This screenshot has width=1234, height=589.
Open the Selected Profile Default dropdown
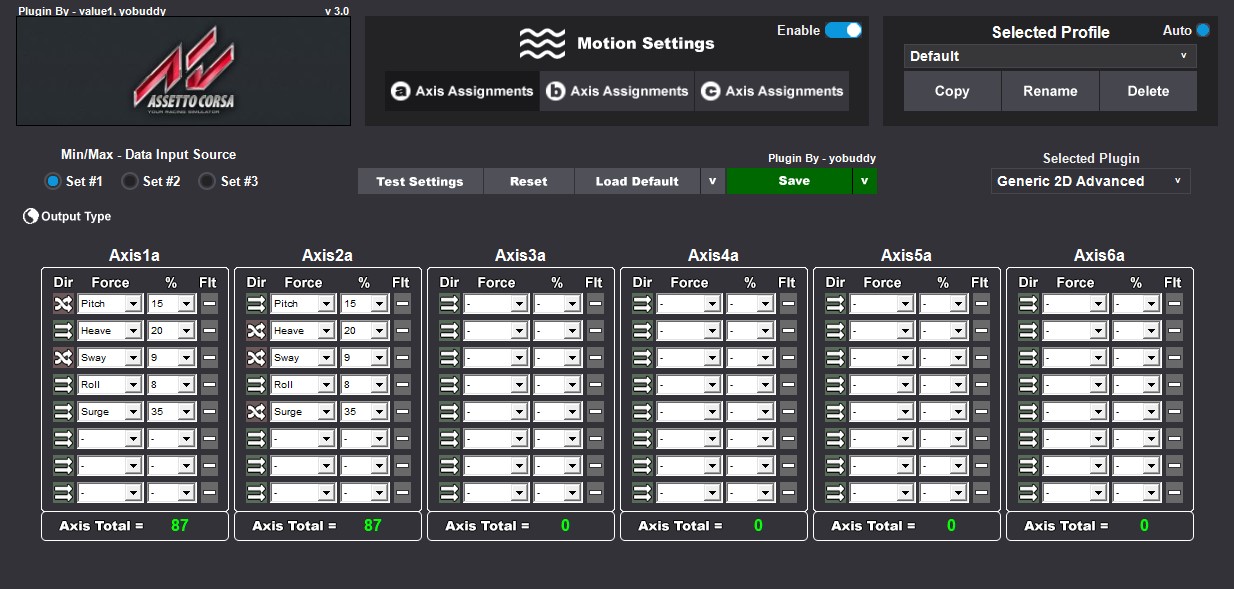pyautogui.click(x=1050, y=56)
